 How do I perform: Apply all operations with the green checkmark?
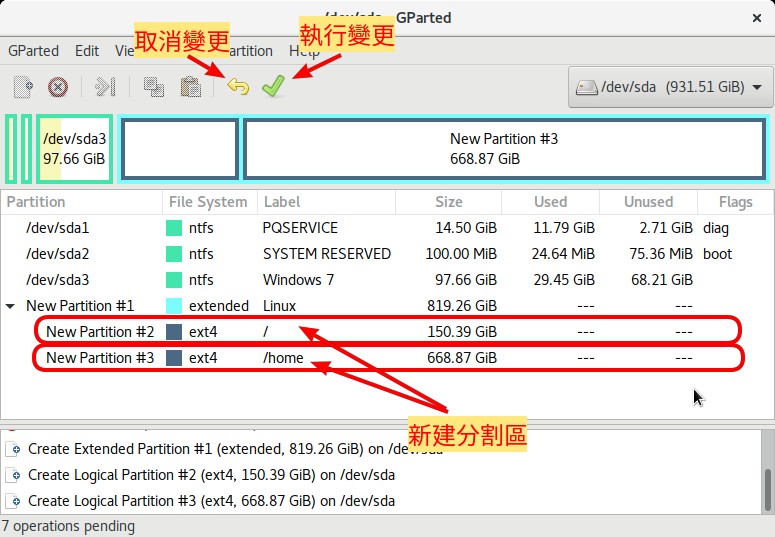(272, 87)
